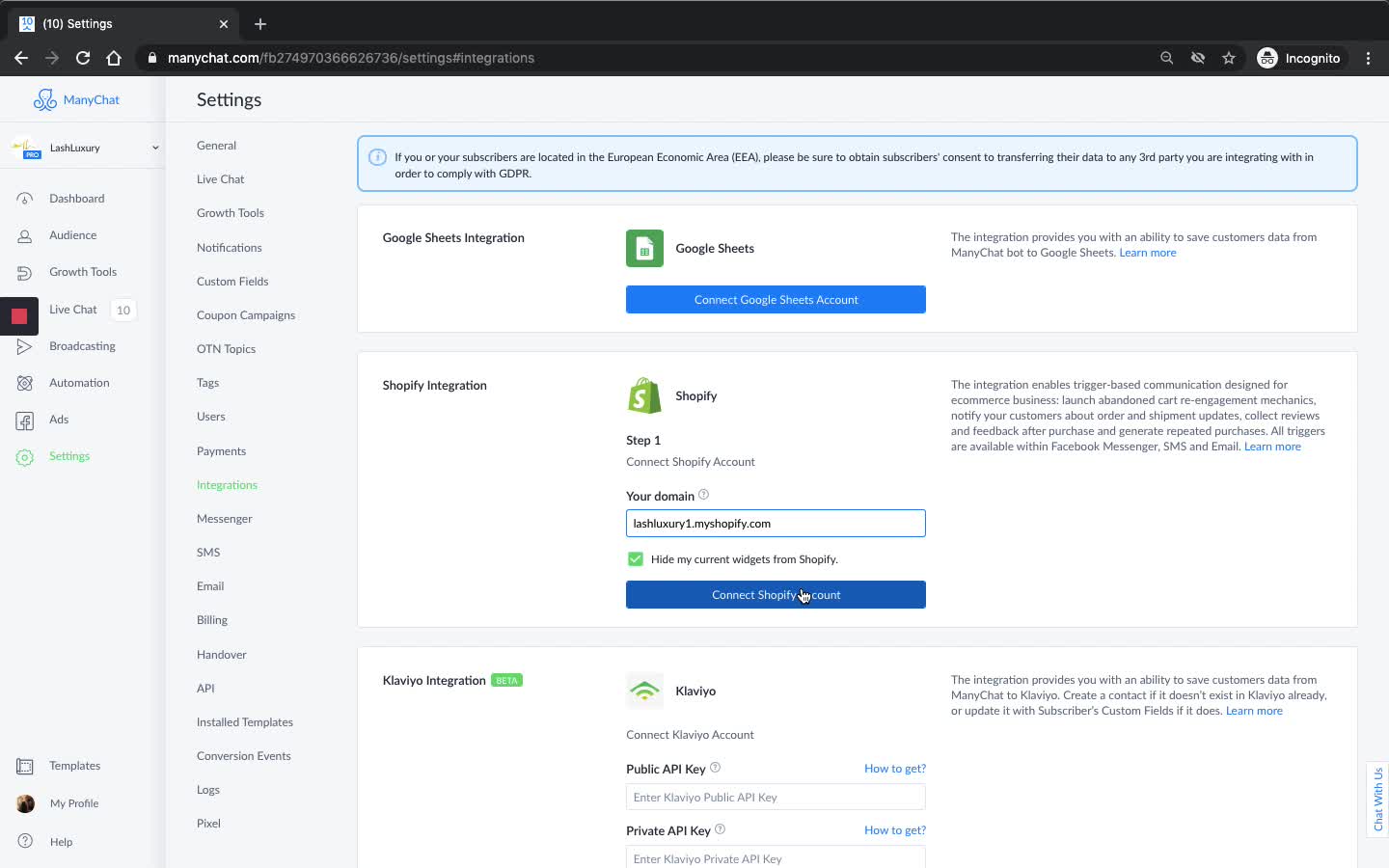Open Live Chat red icon
This screenshot has width=1389, height=868.
19,315
